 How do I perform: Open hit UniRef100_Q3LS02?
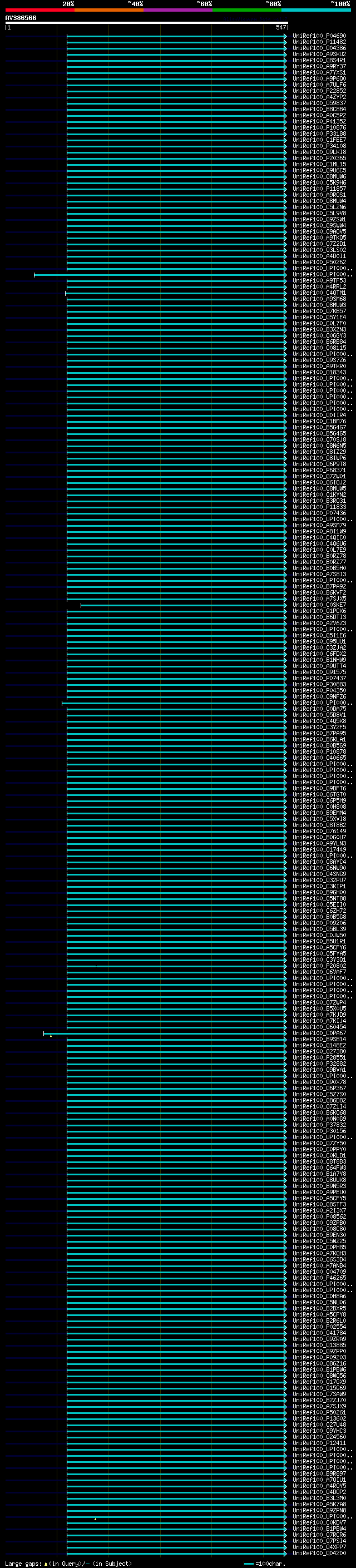[x=319, y=250]
